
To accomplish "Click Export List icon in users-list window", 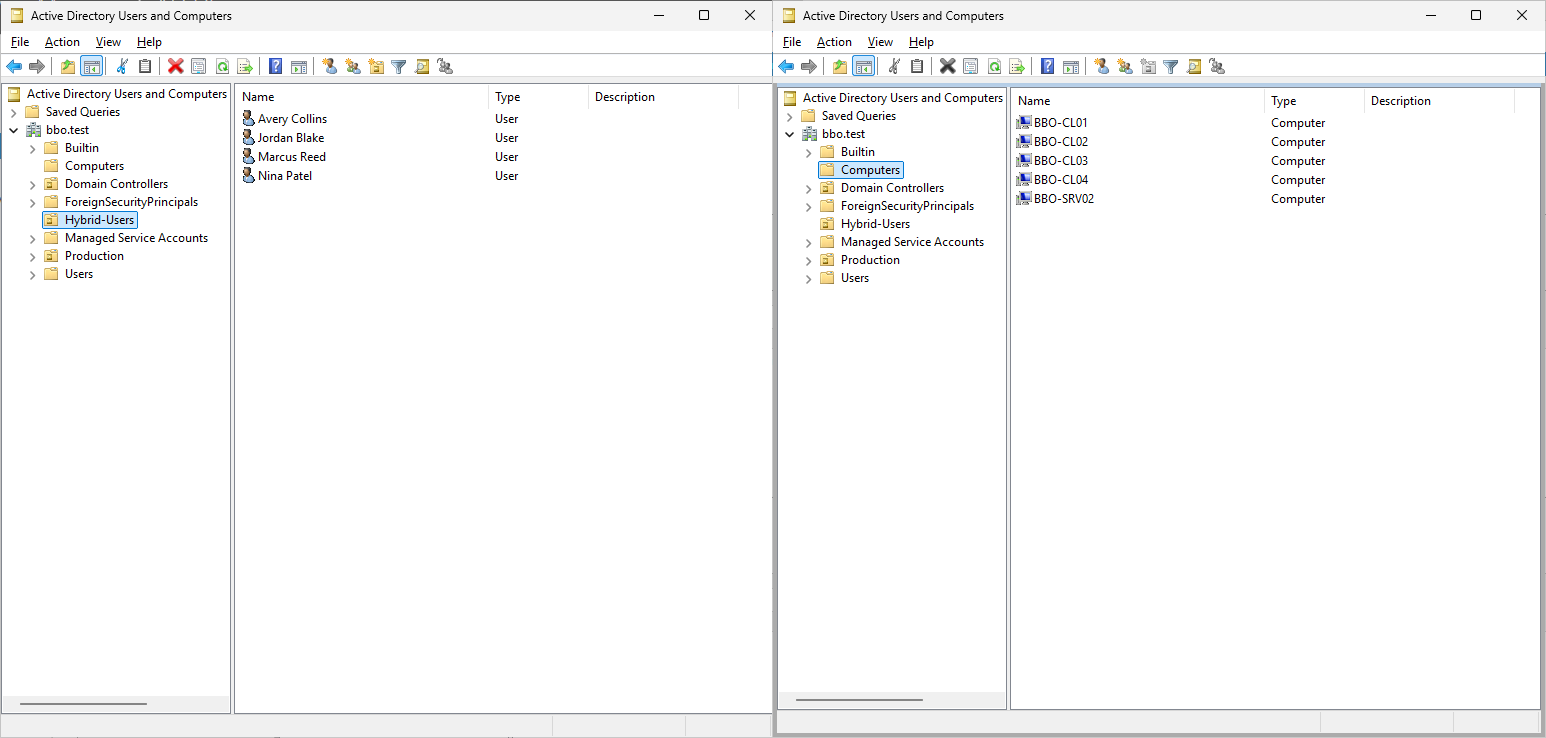I will point(244,66).
